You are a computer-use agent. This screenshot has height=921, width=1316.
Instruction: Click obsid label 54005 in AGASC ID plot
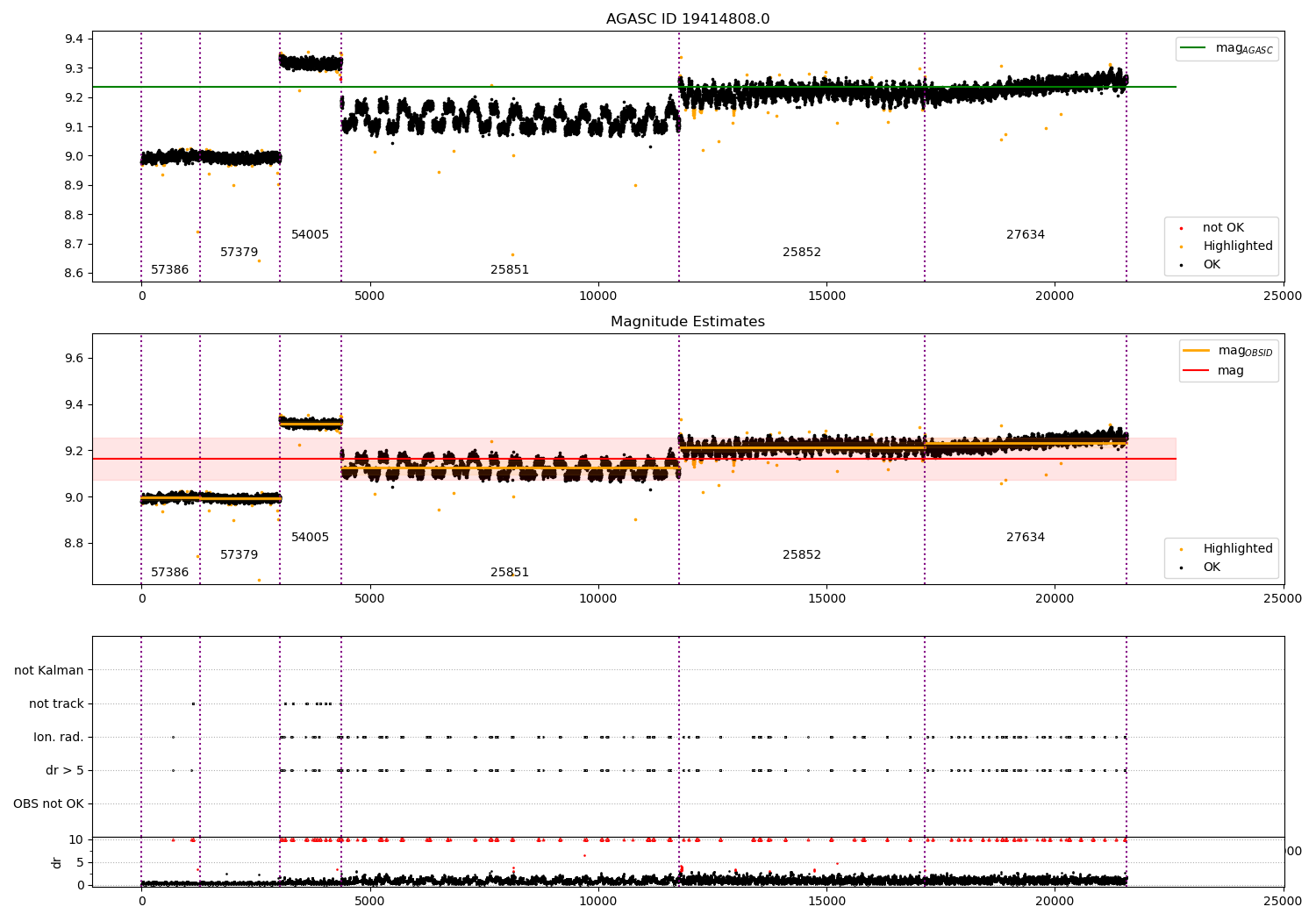(x=310, y=235)
